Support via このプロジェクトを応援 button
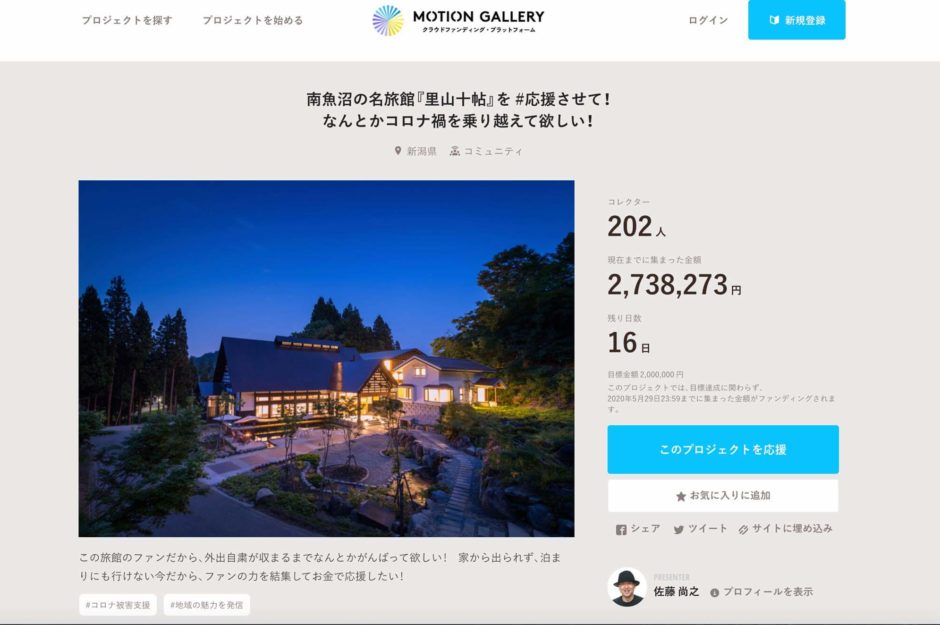The image size is (940, 625). [x=723, y=449]
